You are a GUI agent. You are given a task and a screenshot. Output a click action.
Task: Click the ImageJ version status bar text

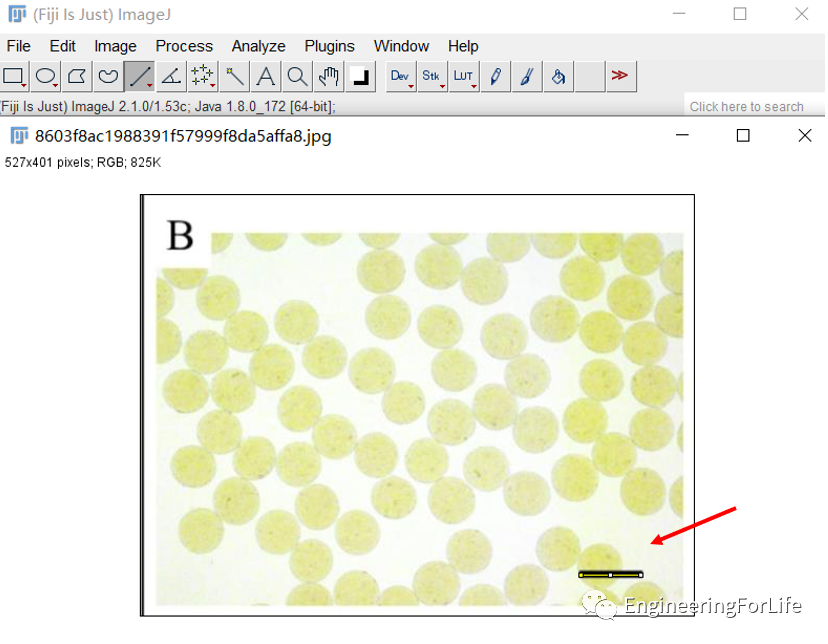point(168,107)
